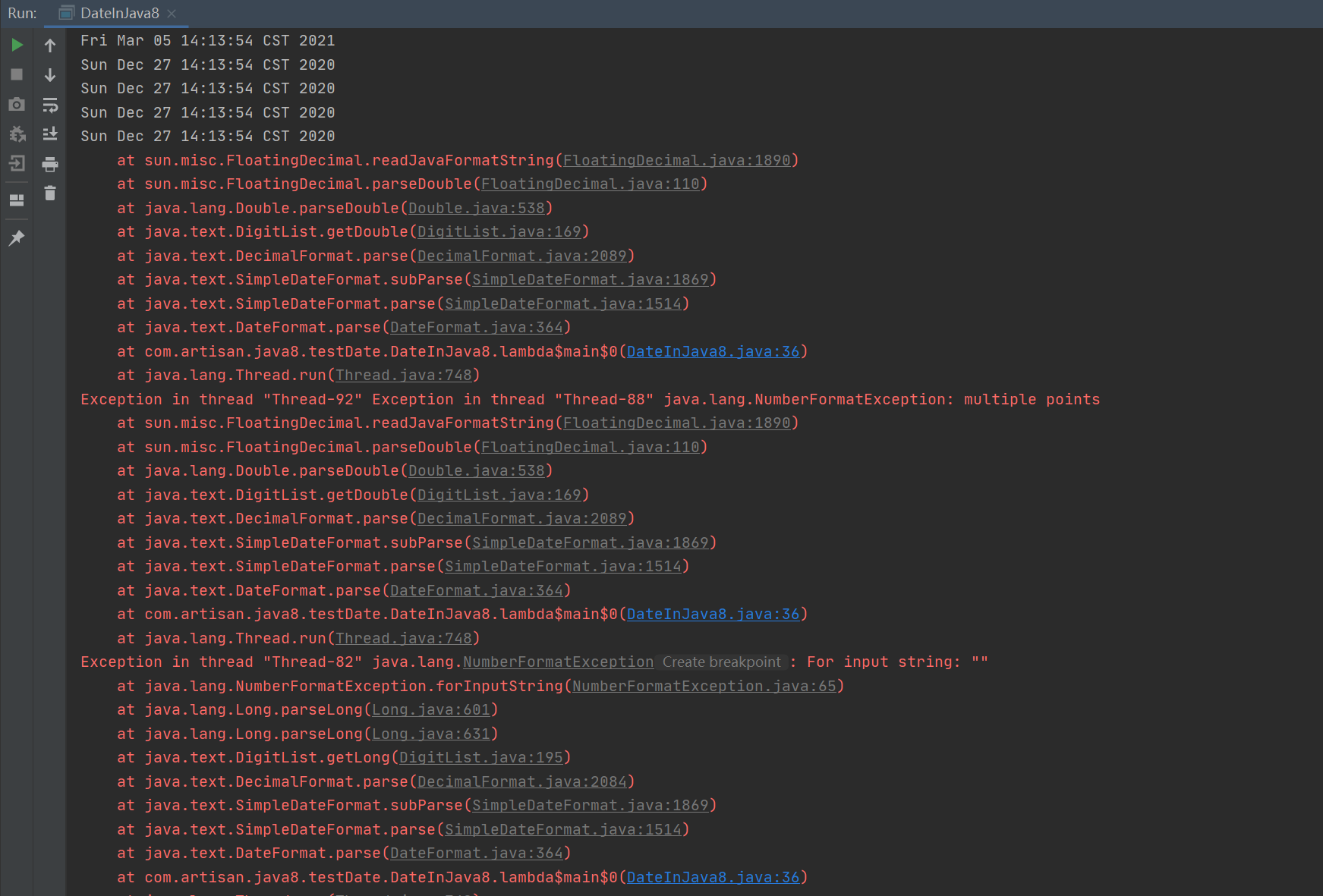Open second DigitList.java:169 link
The width and height of the screenshot is (1323, 896).
(499, 495)
